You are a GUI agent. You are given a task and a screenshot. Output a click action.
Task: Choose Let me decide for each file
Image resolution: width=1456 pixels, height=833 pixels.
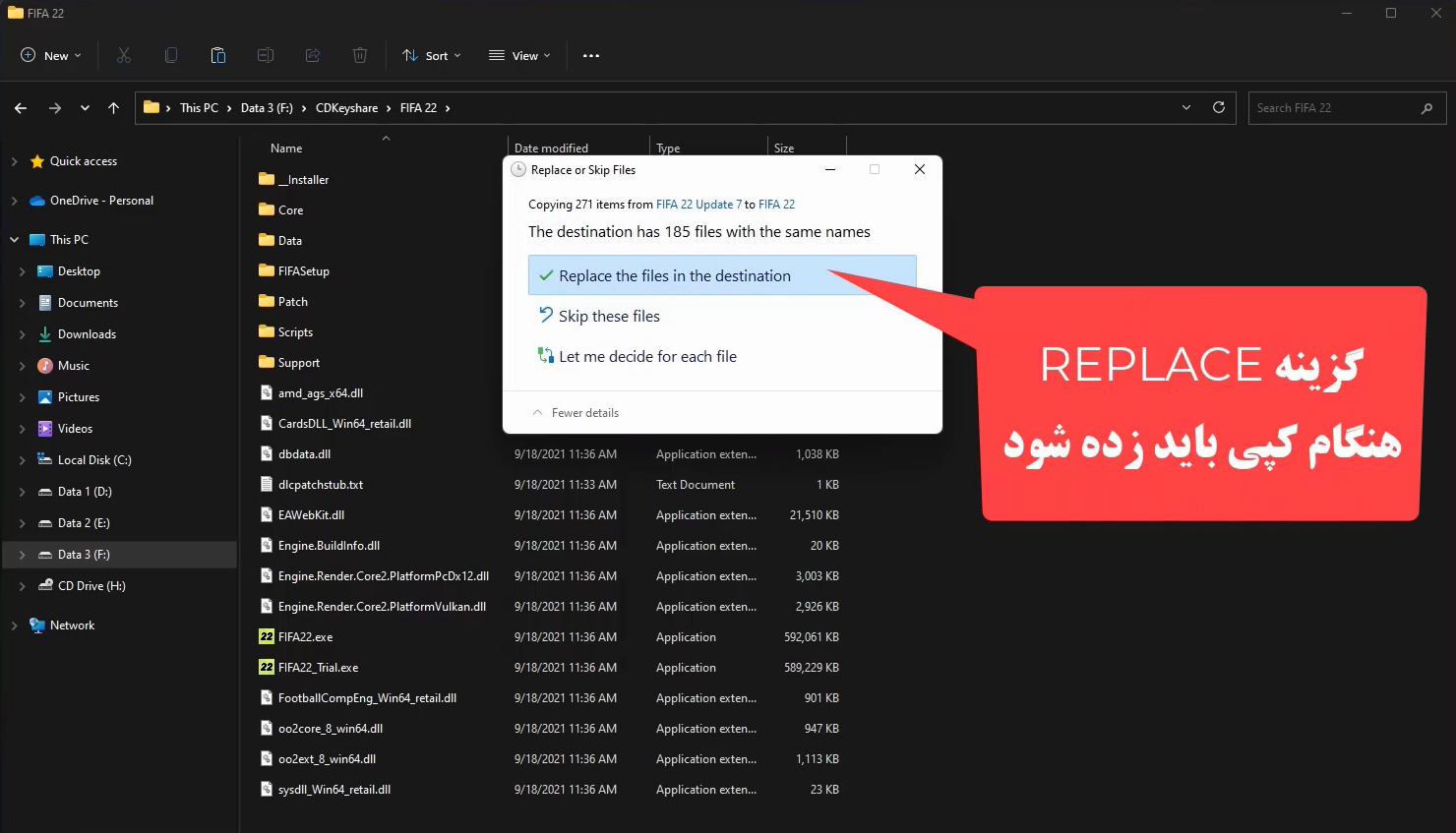point(647,357)
